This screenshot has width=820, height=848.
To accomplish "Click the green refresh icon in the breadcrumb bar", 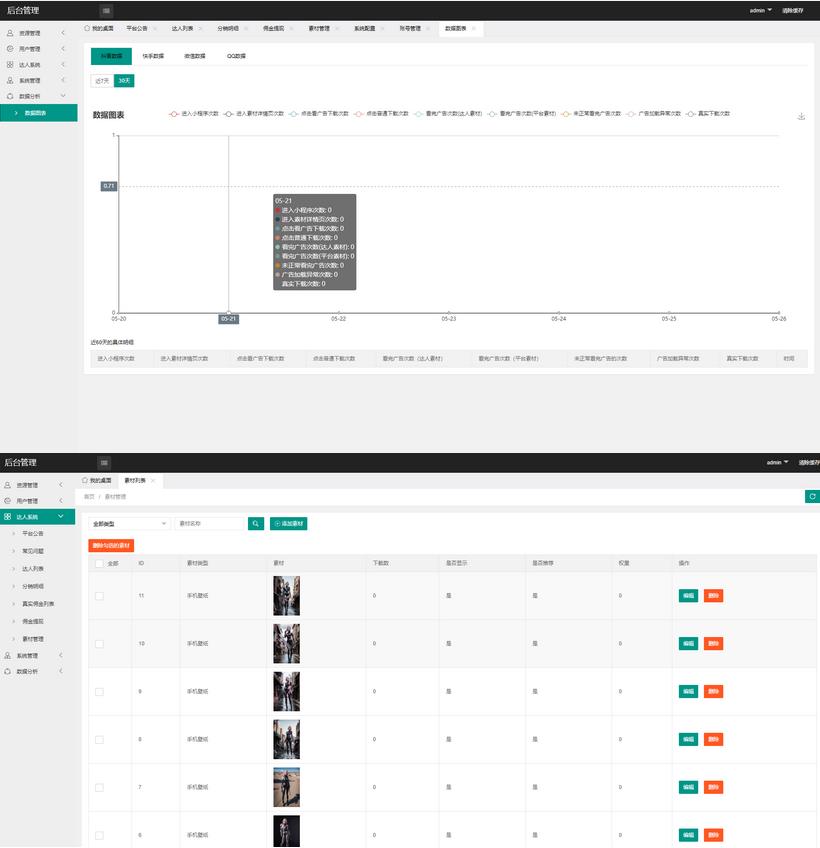I will (811, 496).
